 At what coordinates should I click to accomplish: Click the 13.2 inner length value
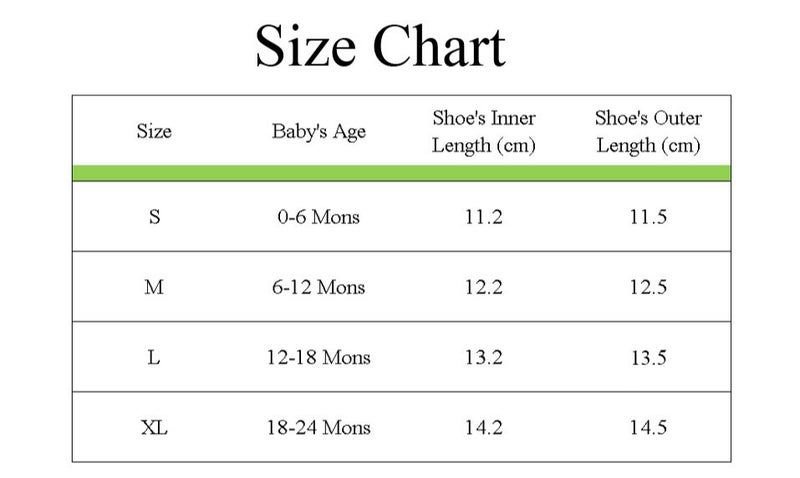484,357
